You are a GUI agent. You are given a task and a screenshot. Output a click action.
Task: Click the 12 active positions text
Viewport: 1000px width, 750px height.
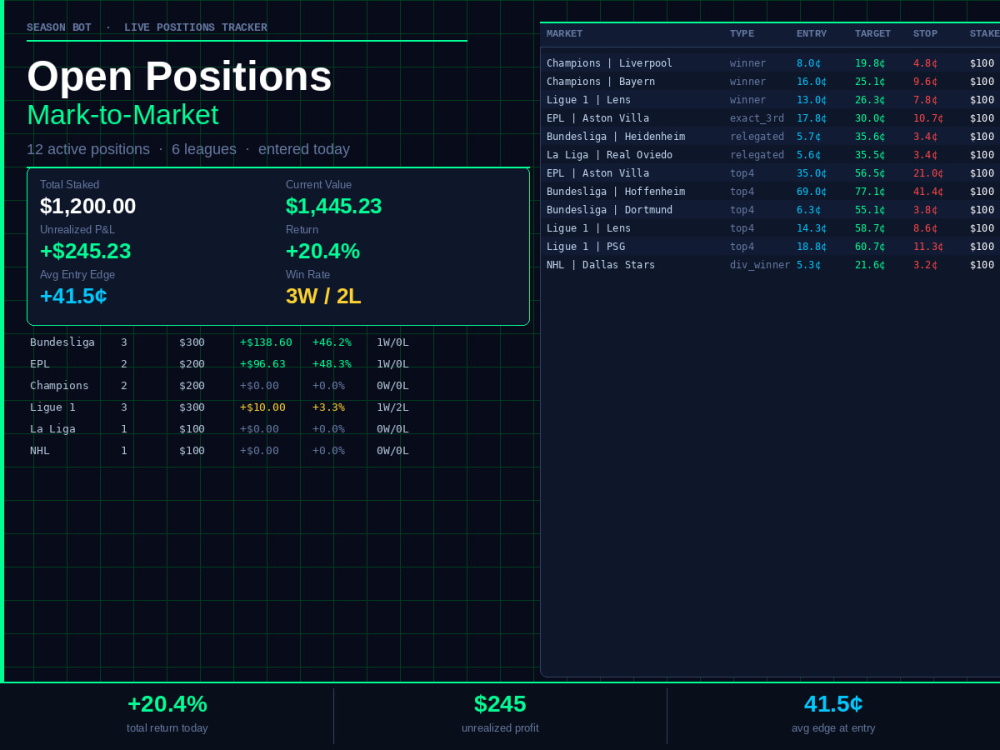[88, 149]
